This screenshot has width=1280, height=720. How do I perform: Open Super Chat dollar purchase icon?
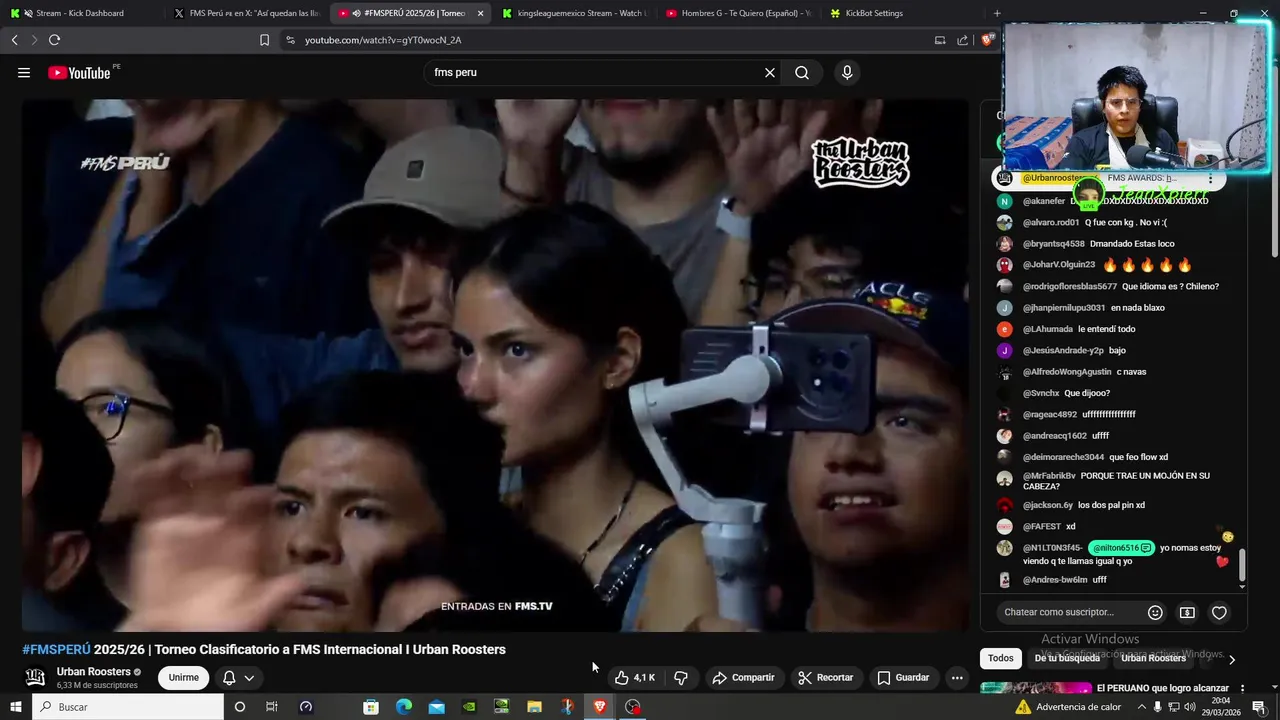pyautogui.click(x=1187, y=612)
